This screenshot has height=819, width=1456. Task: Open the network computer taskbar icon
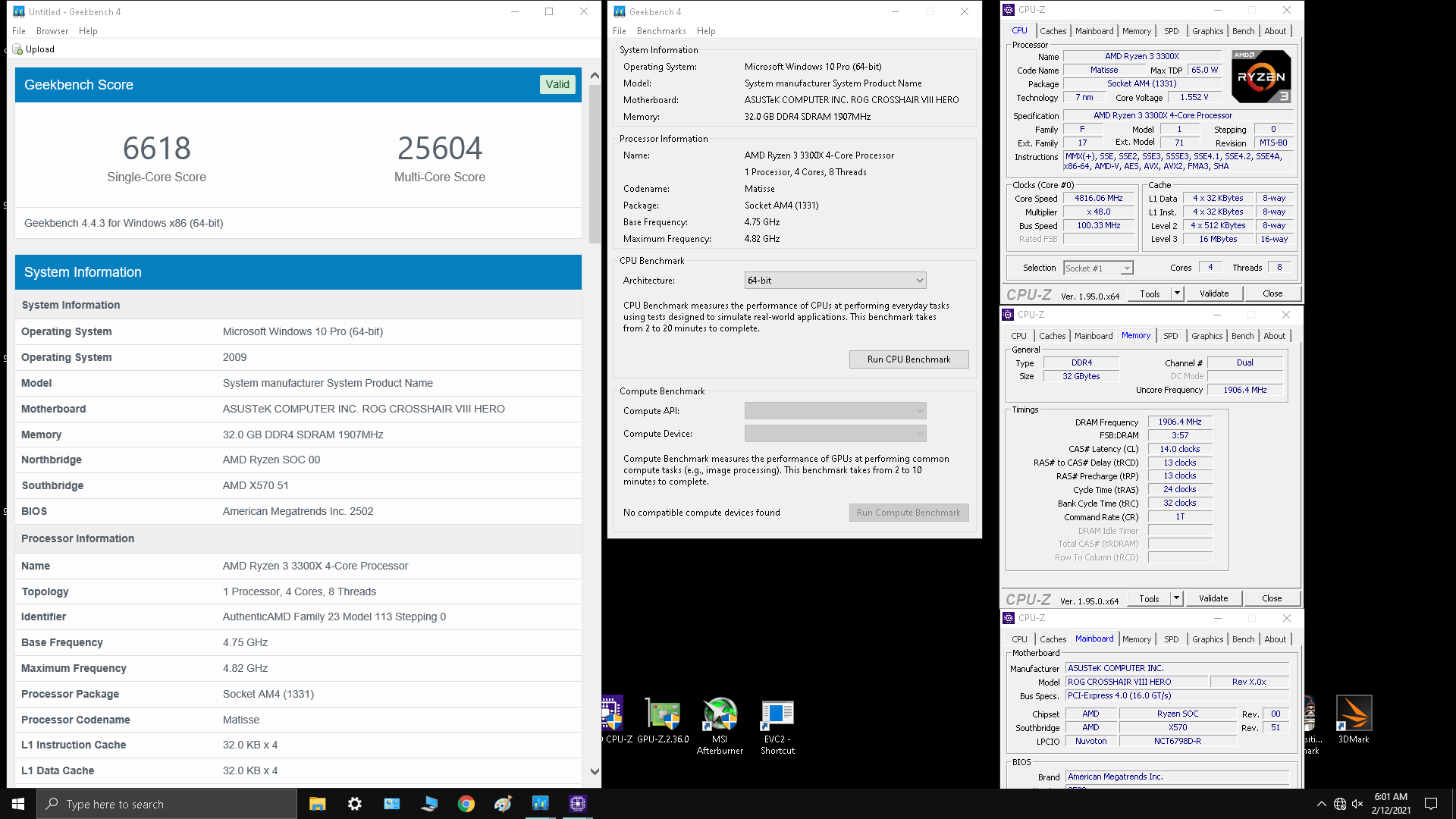(x=429, y=804)
